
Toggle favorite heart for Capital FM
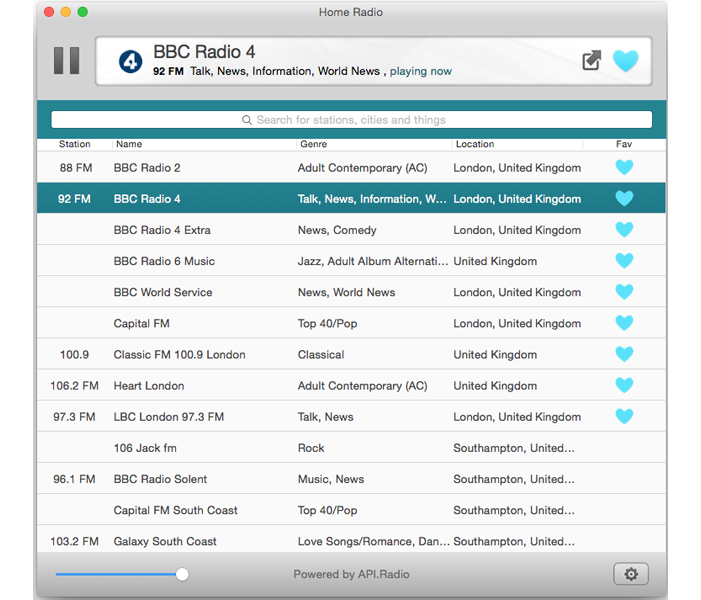click(x=624, y=323)
